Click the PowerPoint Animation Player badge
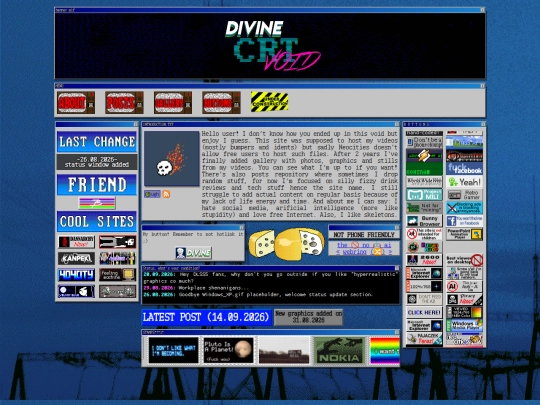The image size is (540, 405). [x=464, y=234]
